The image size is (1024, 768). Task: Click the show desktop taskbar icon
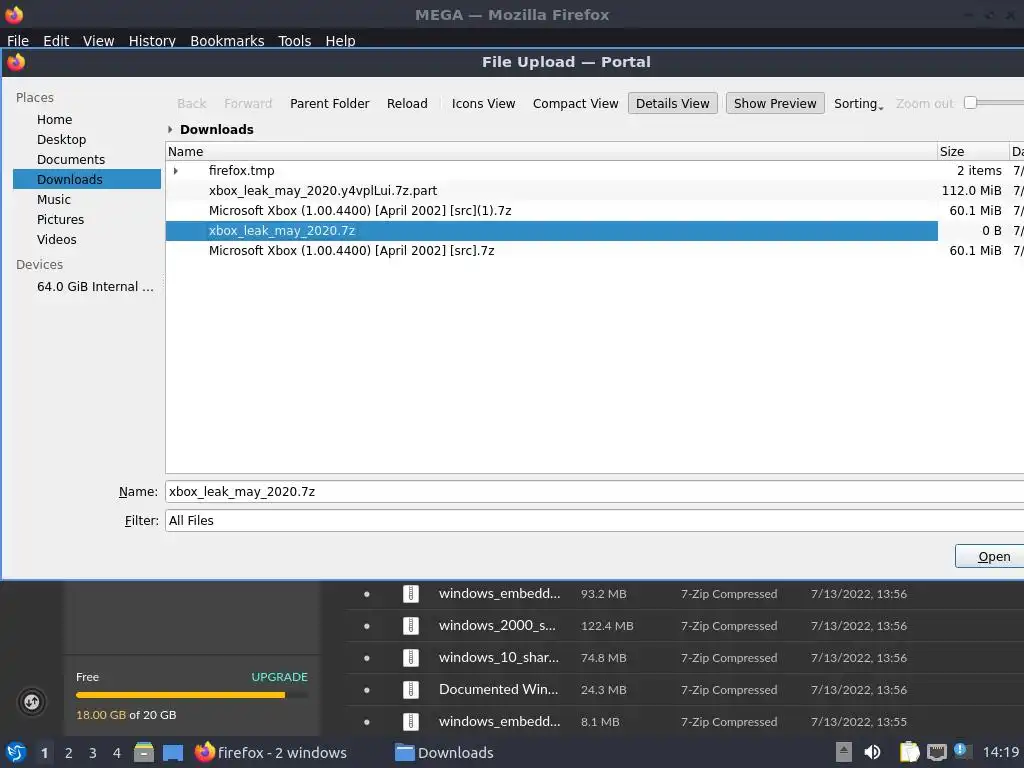172,752
